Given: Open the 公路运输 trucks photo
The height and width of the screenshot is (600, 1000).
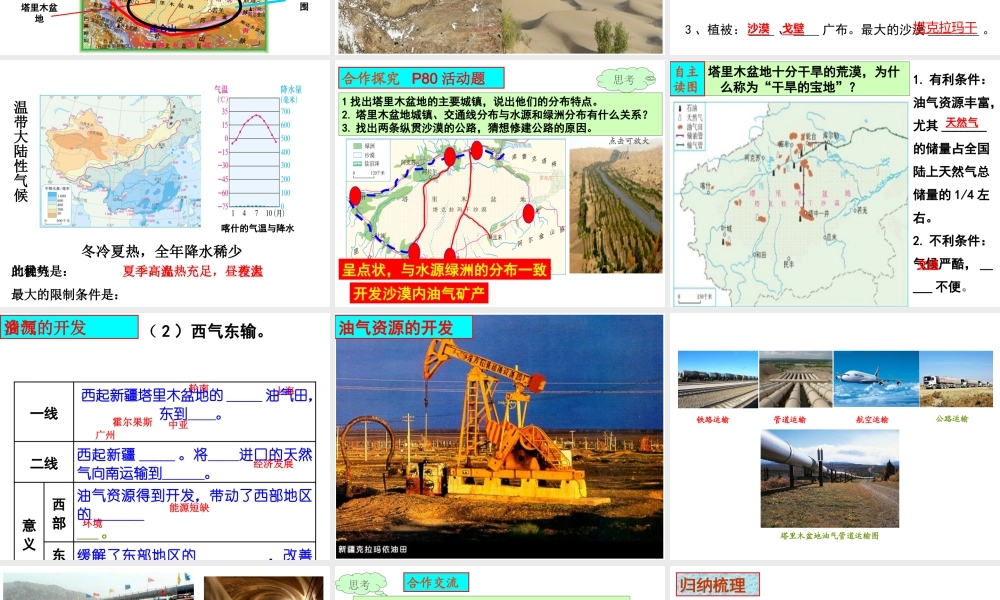Looking at the screenshot, I should tap(956, 379).
